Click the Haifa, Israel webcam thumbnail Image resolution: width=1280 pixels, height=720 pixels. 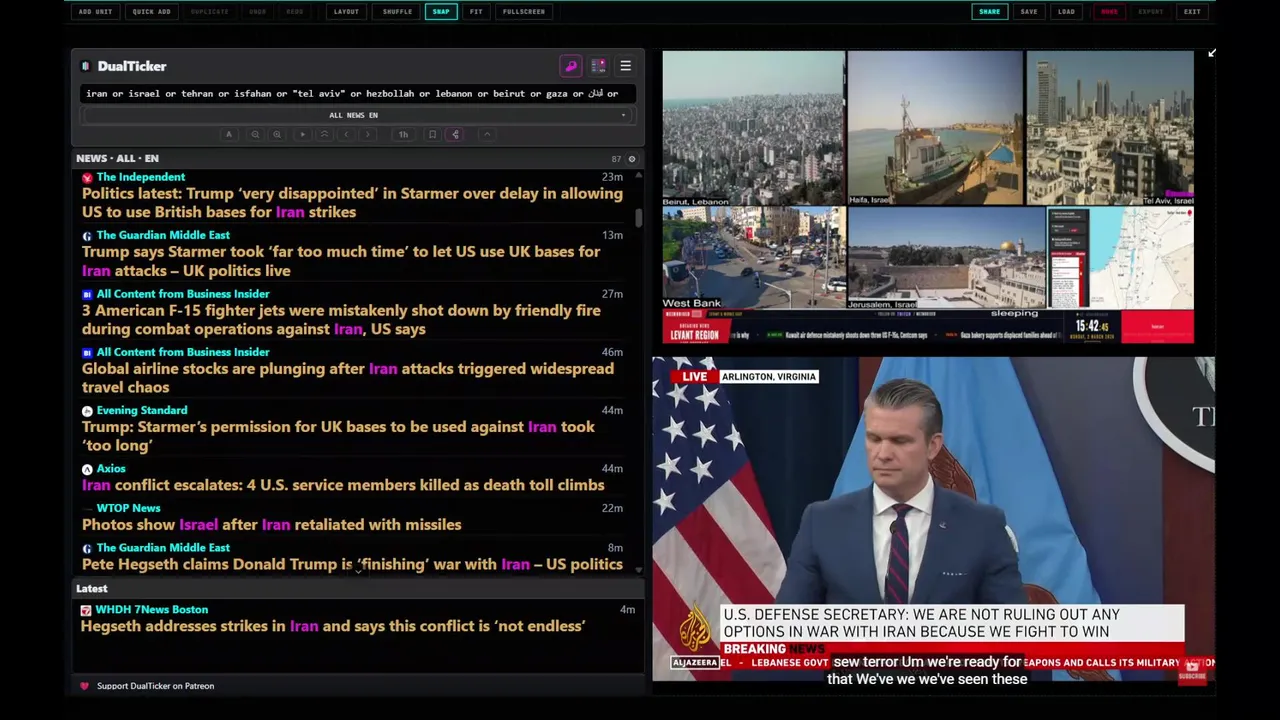935,128
